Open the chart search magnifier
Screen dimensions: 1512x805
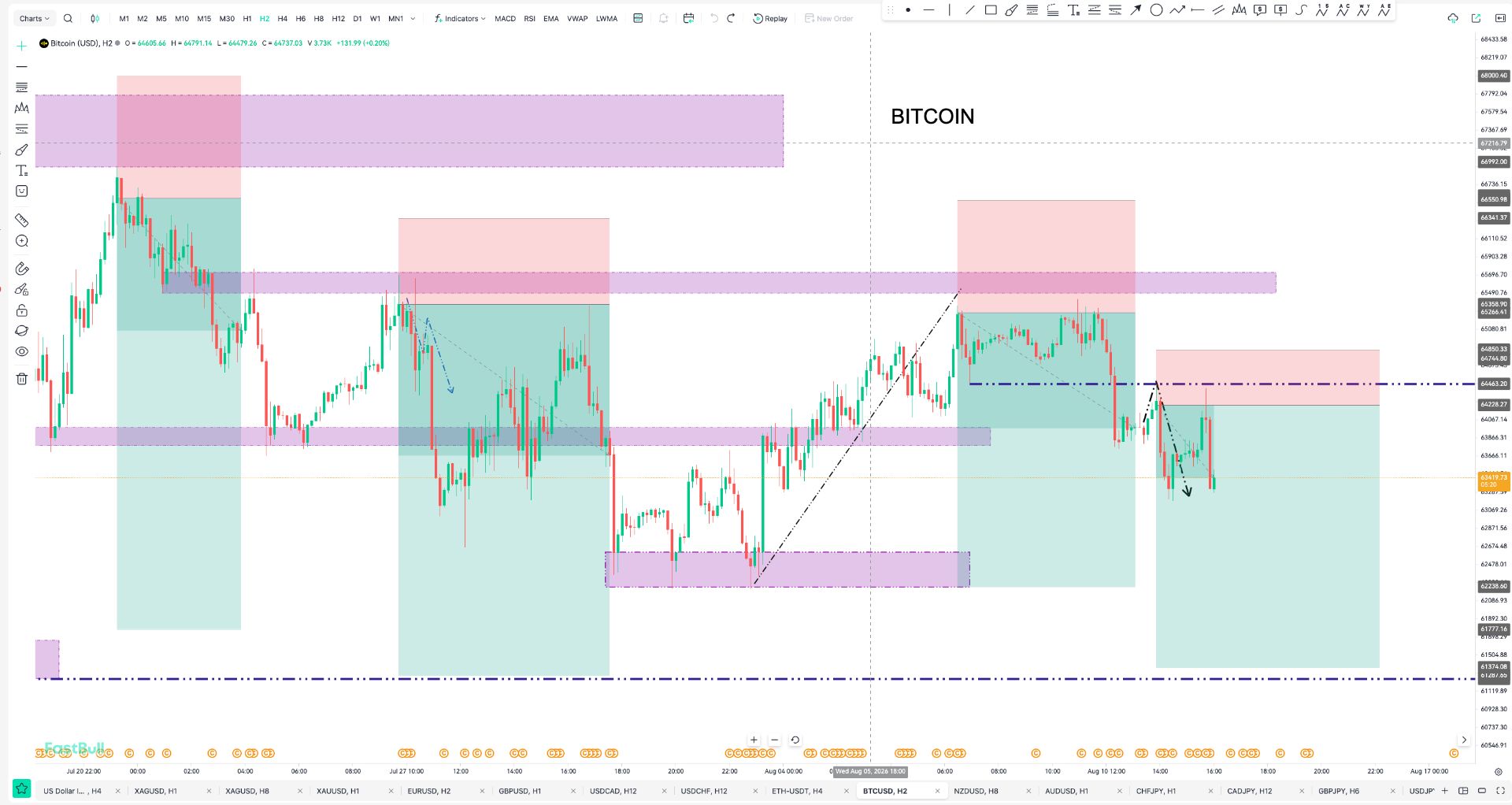tap(68, 18)
